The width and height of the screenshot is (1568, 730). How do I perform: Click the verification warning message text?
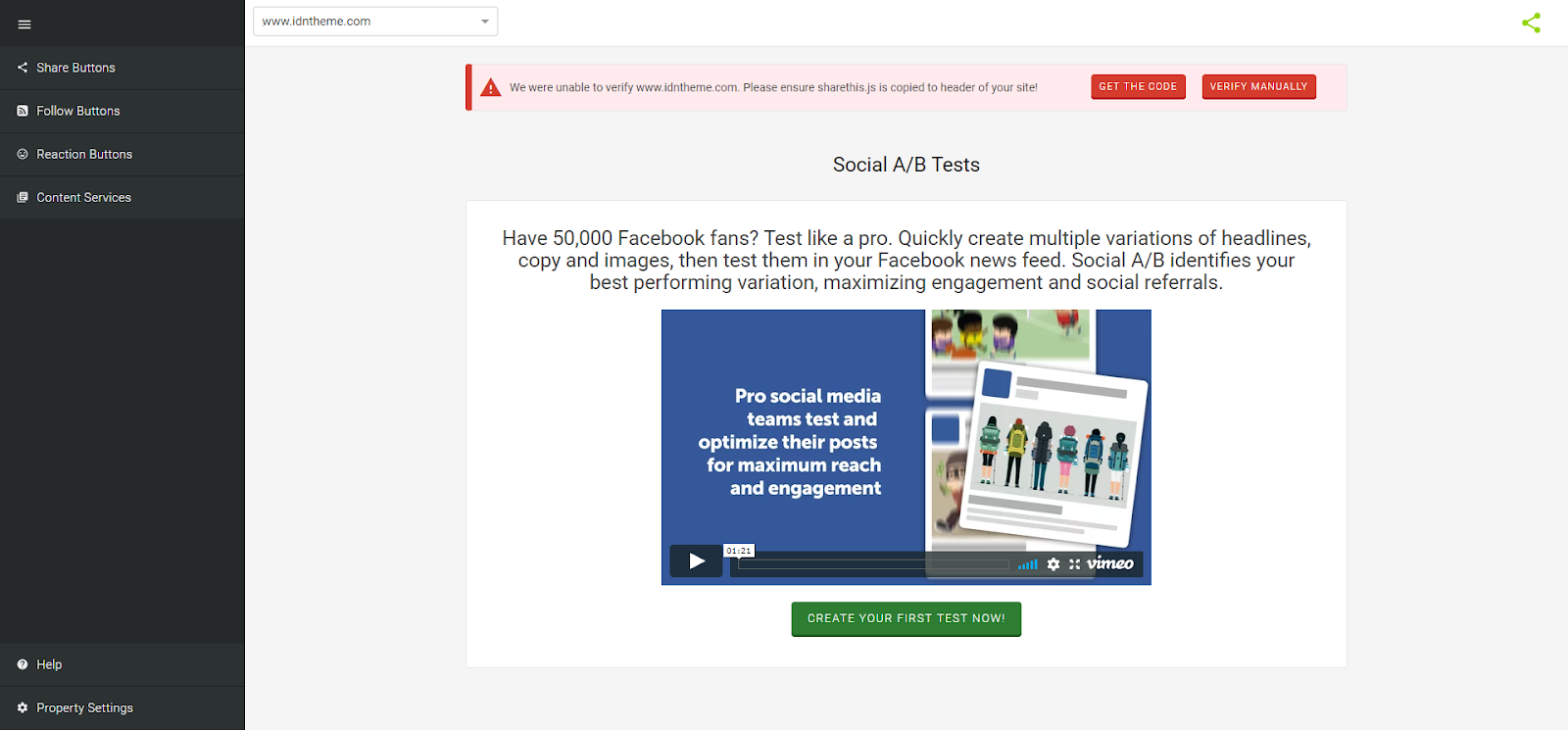(773, 87)
